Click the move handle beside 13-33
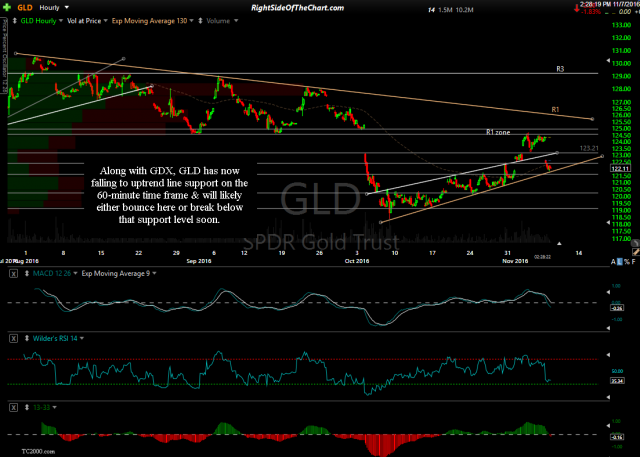This screenshot has width=640, height=457. (28, 407)
